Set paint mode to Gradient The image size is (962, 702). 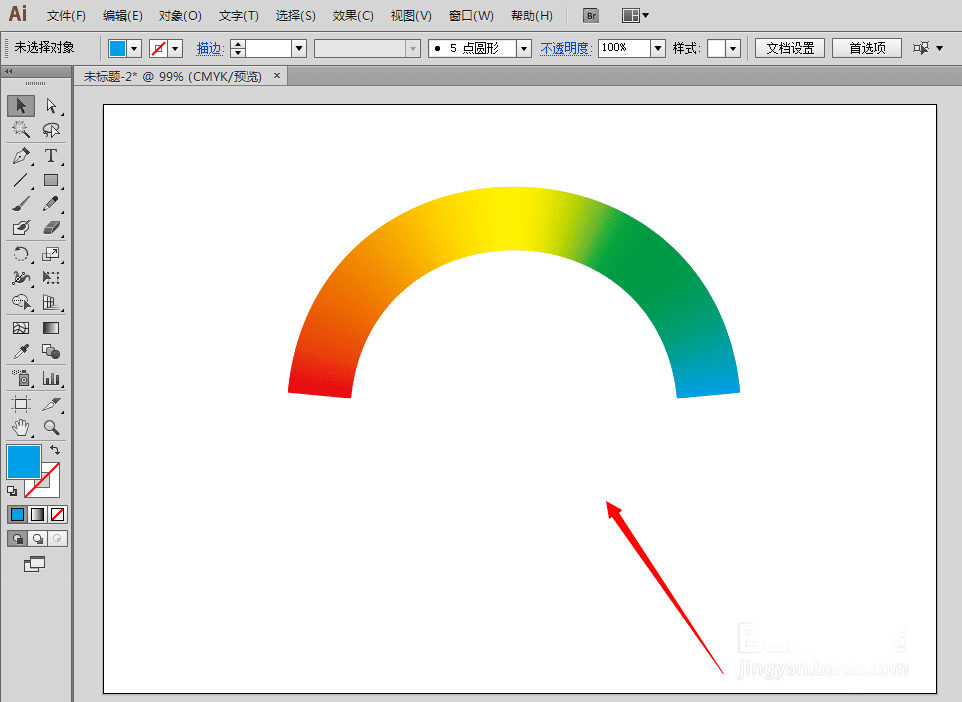37,514
